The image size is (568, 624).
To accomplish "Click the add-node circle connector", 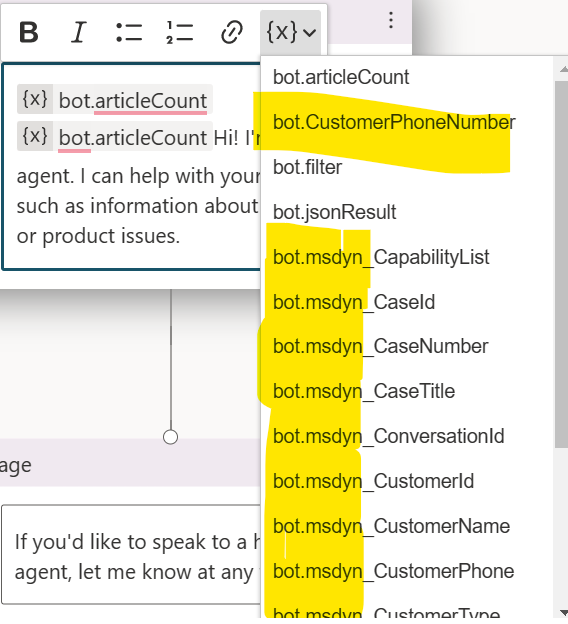I will [x=170, y=437].
